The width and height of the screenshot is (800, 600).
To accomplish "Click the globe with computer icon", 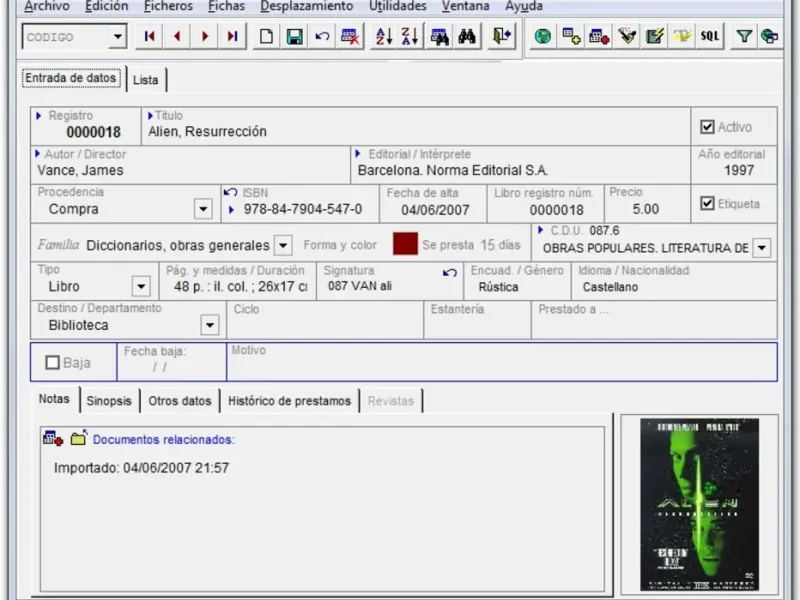I will click(x=769, y=36).
